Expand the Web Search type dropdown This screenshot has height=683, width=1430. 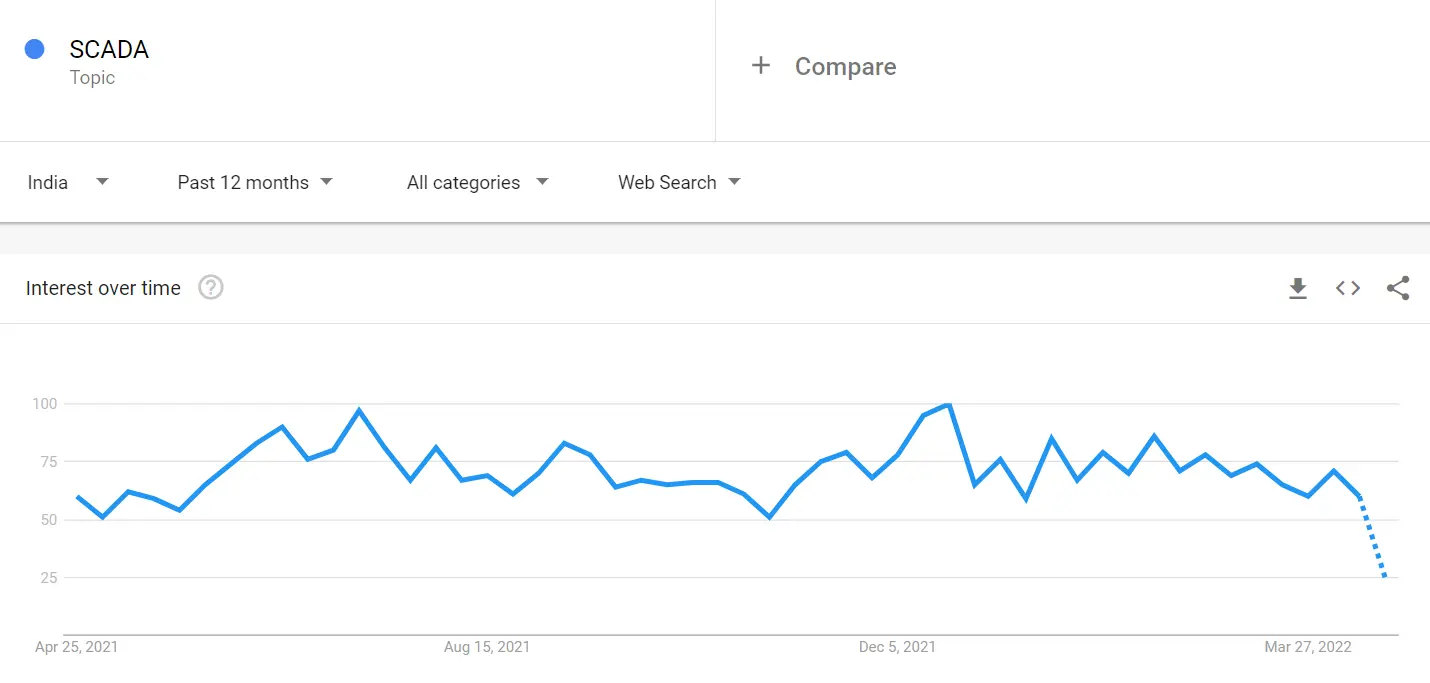pyautogui.click(x=679, y=182)
